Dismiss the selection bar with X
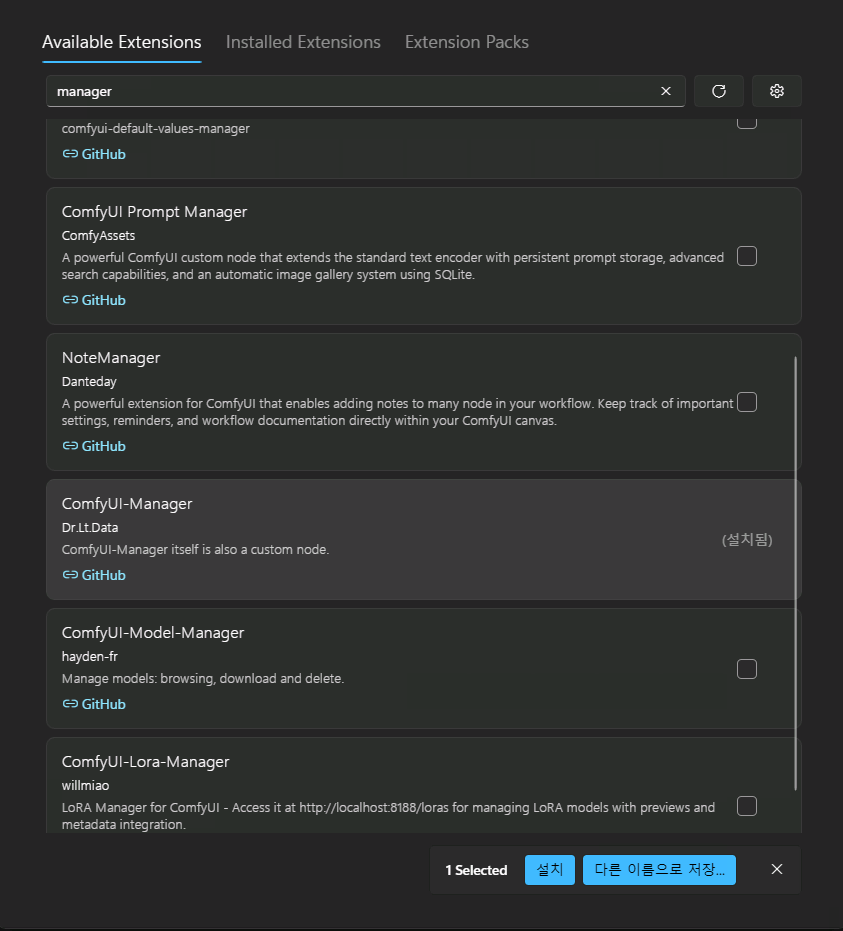 pyautogui.click(x=776, y=869)
